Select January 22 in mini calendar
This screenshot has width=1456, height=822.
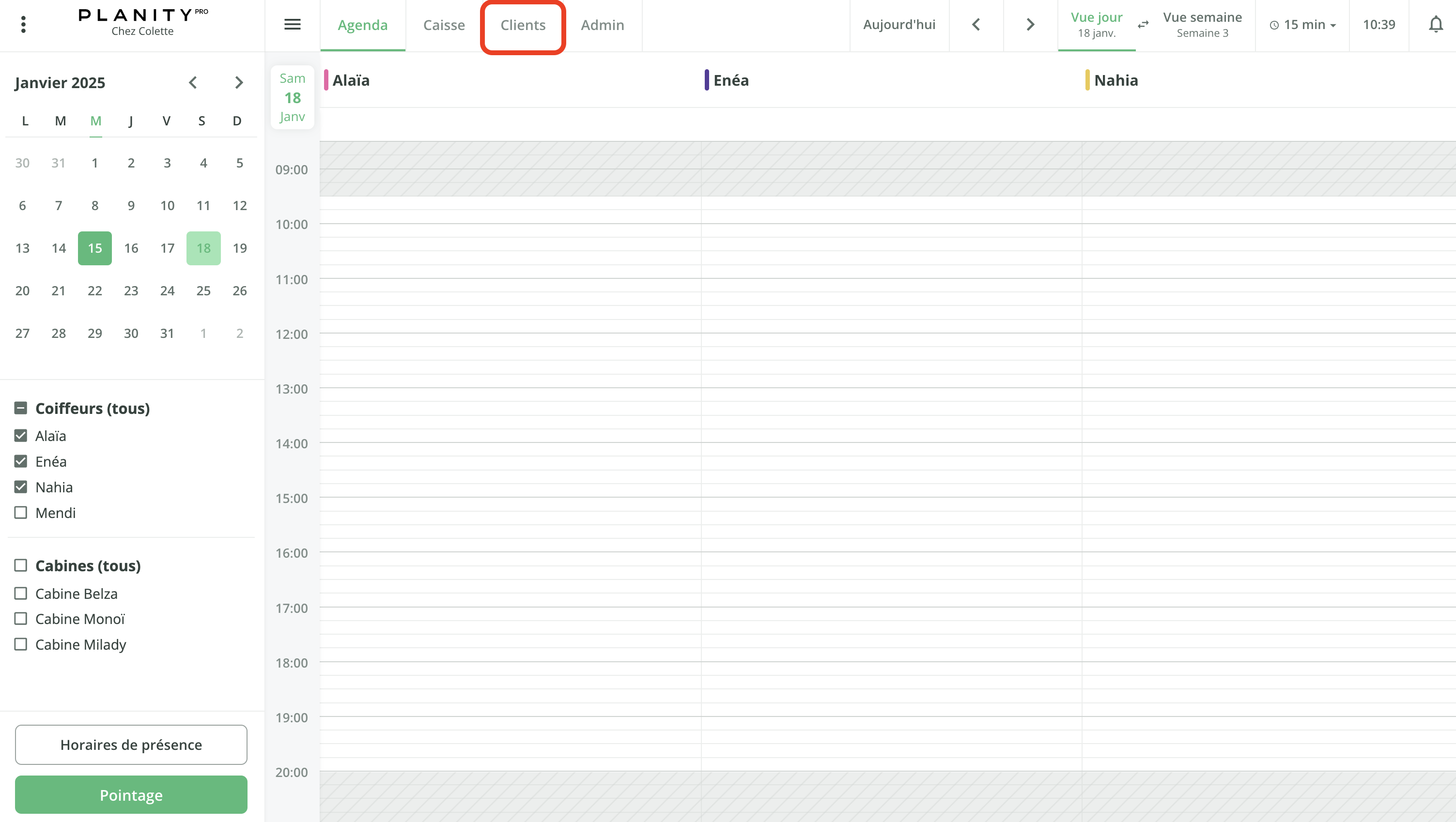[95, 290]
